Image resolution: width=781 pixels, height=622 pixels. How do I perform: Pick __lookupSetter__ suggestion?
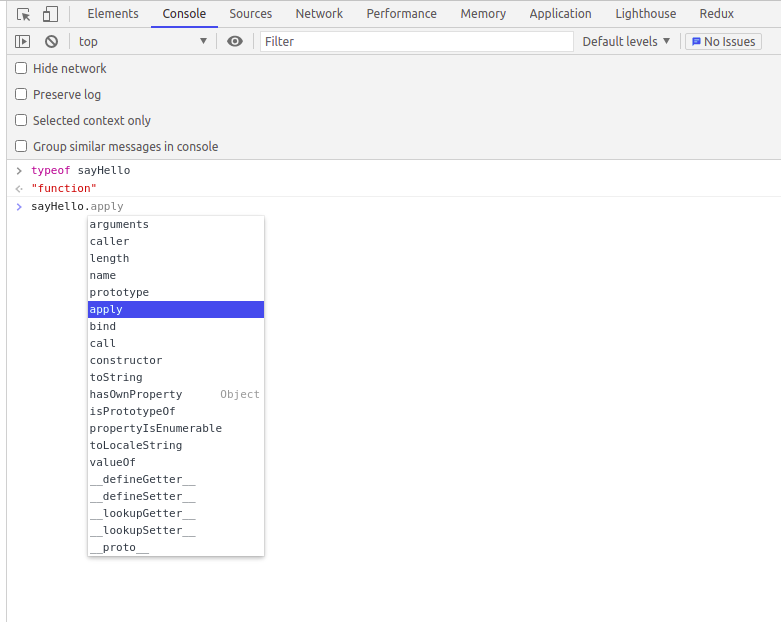click(176, 530)
